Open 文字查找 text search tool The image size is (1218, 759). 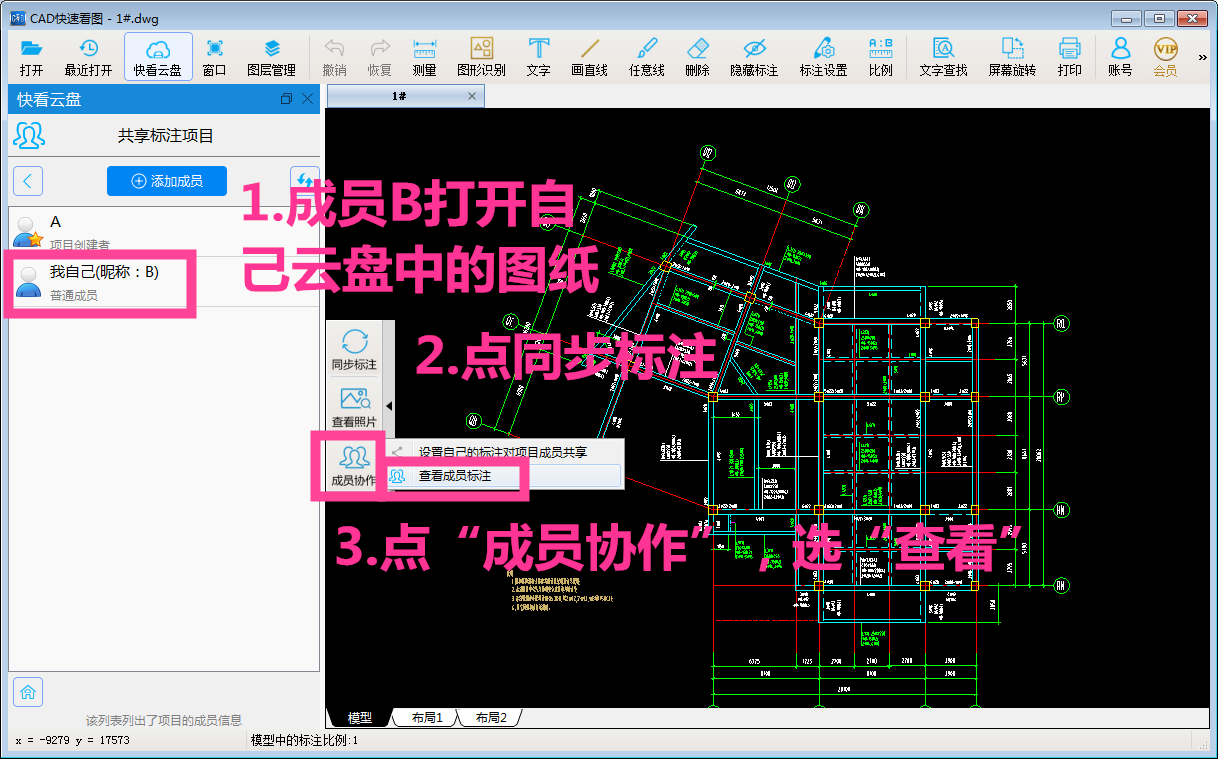pyautogui.click(x=942, y=57)
